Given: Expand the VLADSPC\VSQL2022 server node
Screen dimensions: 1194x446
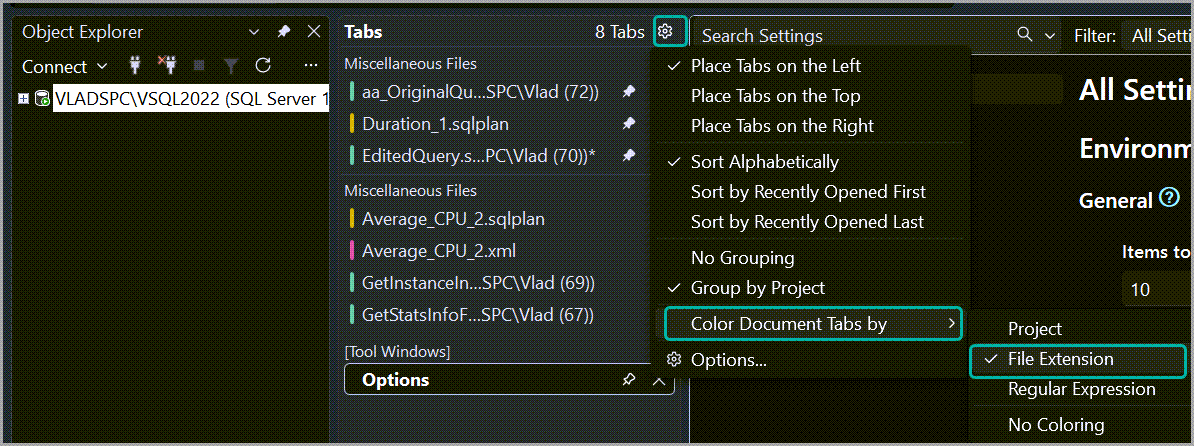Looking at the screenshot, I should [24, 99].
